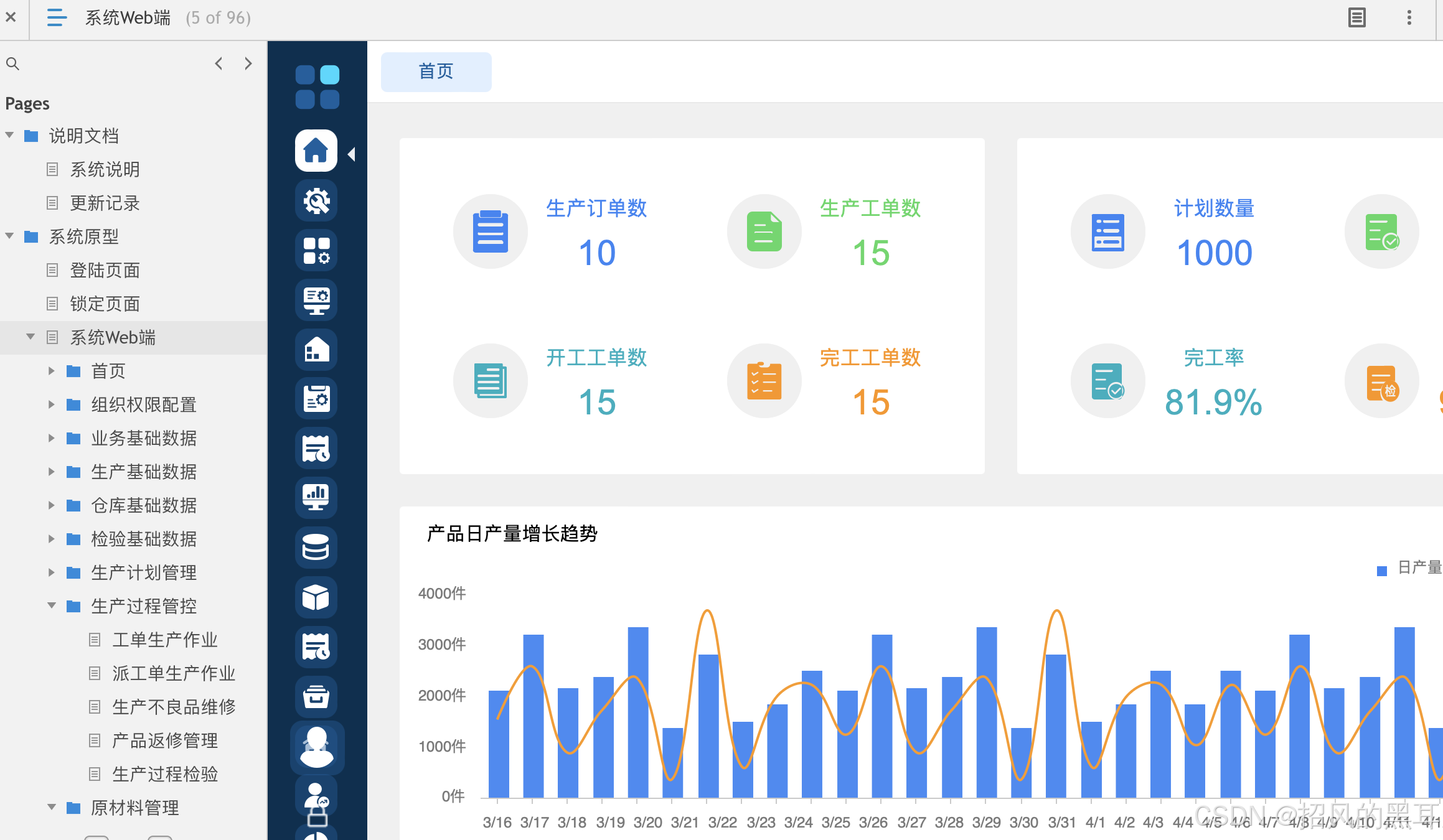
Task: Toggle the 日产量 legend series marker
Action: tap(1382, 570)
